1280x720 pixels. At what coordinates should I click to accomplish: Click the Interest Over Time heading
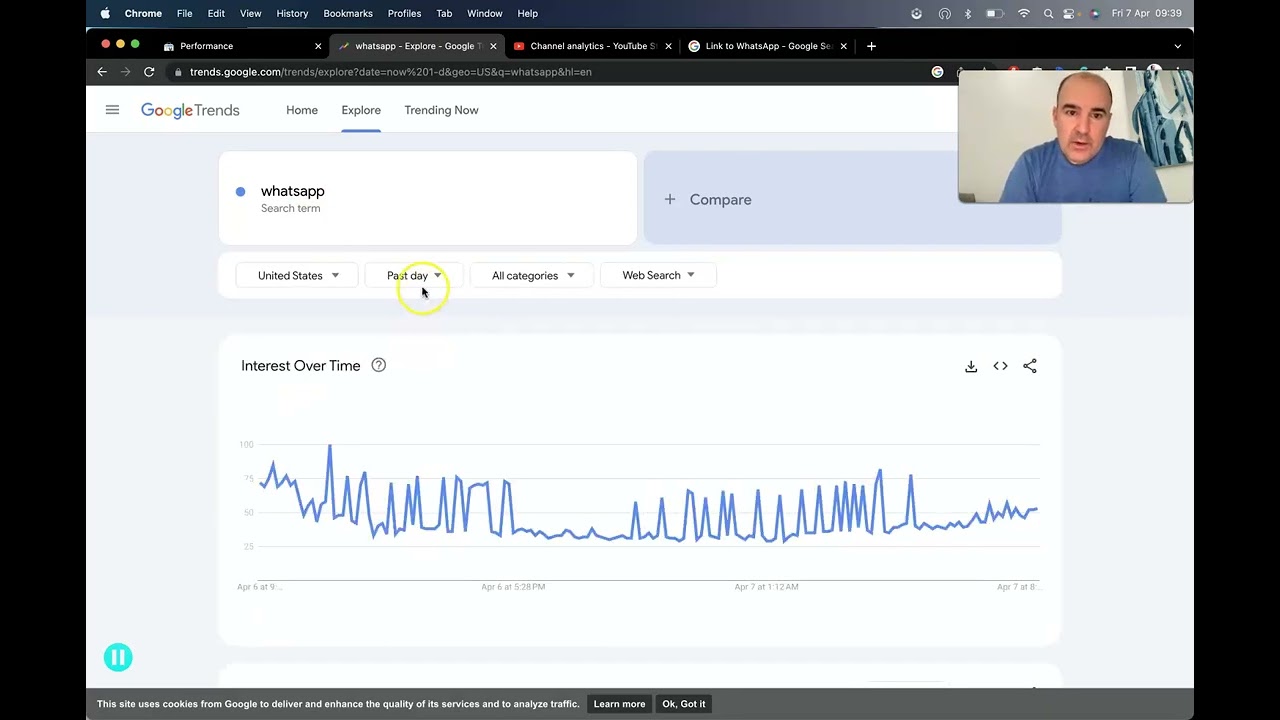coord(300,366)
